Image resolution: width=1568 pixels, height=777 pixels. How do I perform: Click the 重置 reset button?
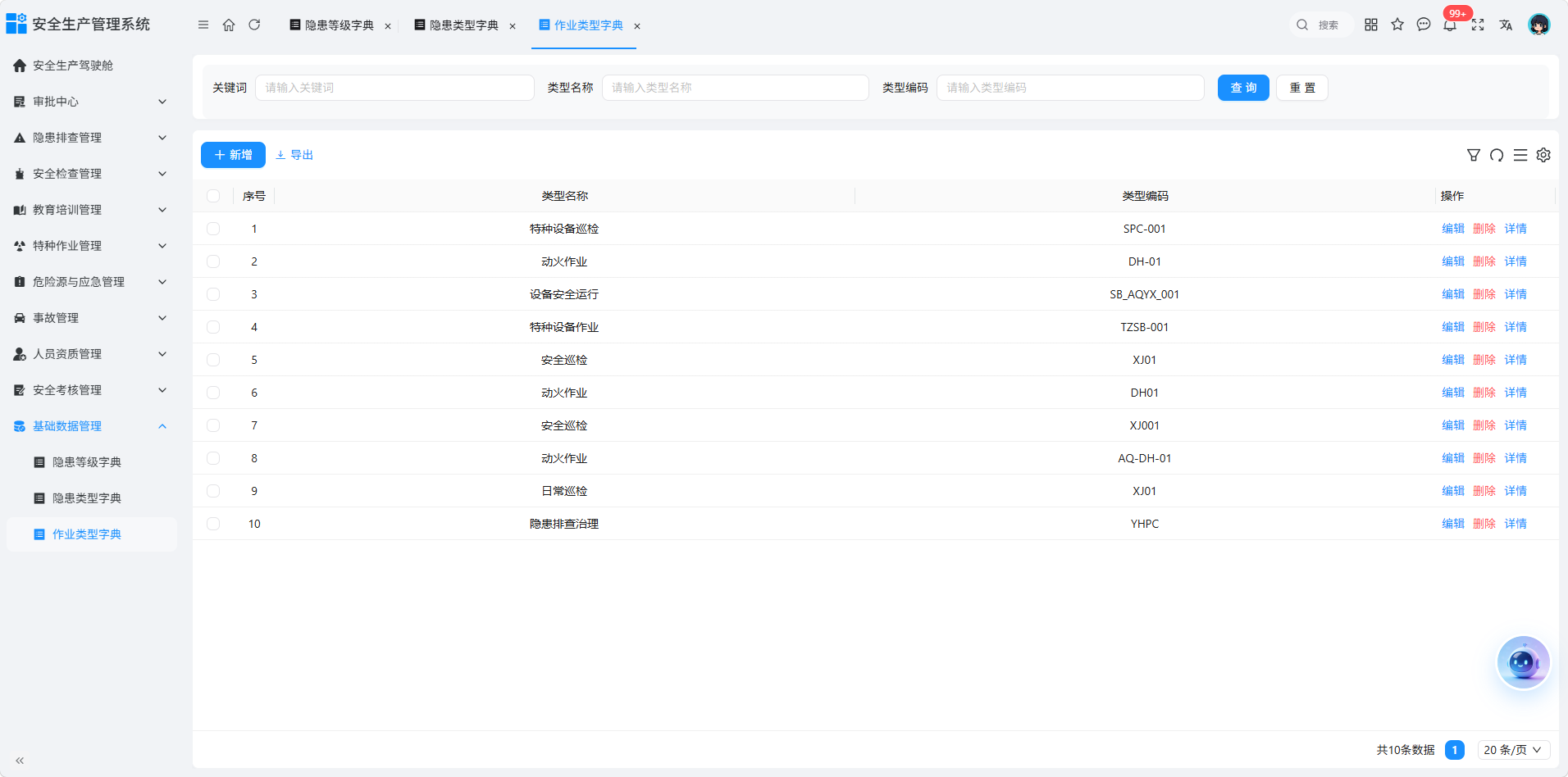[1302, 88]
